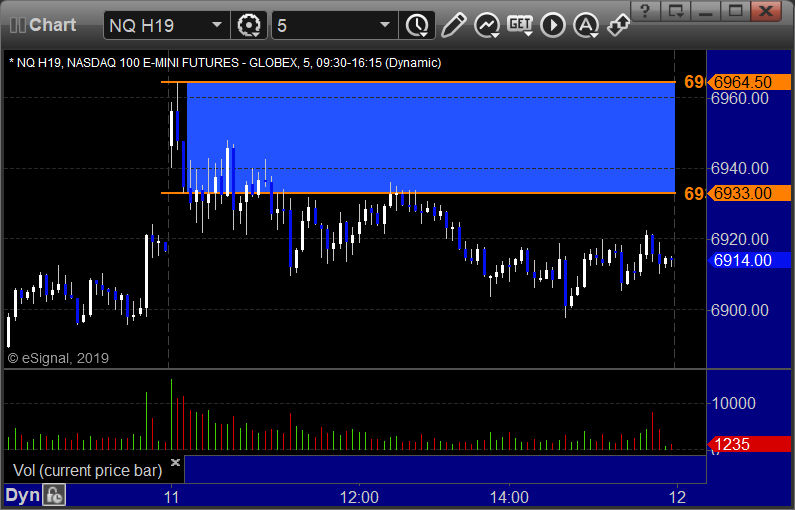Click the question mark help button
This screenshot has height=510, width=795.
click(645, 10)
